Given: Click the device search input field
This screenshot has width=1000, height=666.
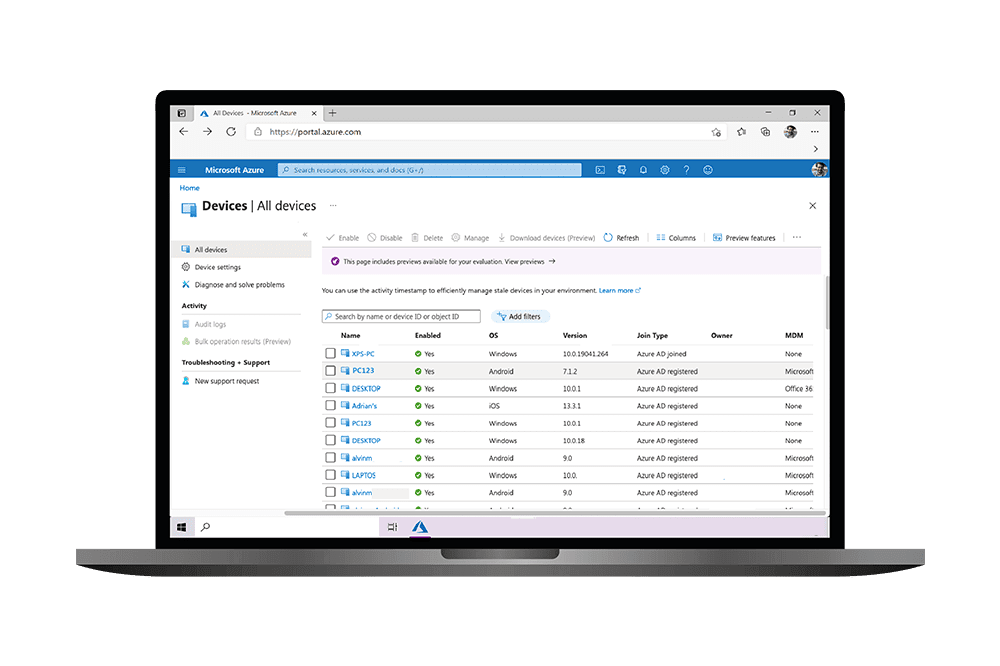Looking at the screenshot, I should click(400, 315).
